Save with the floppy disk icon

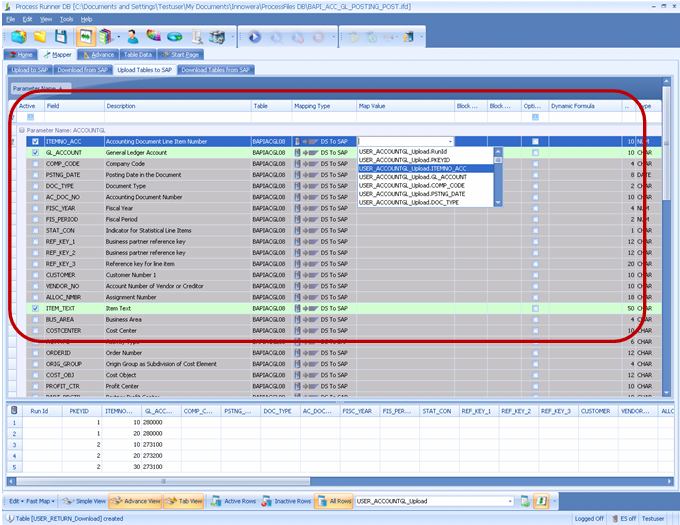point(61,37)
